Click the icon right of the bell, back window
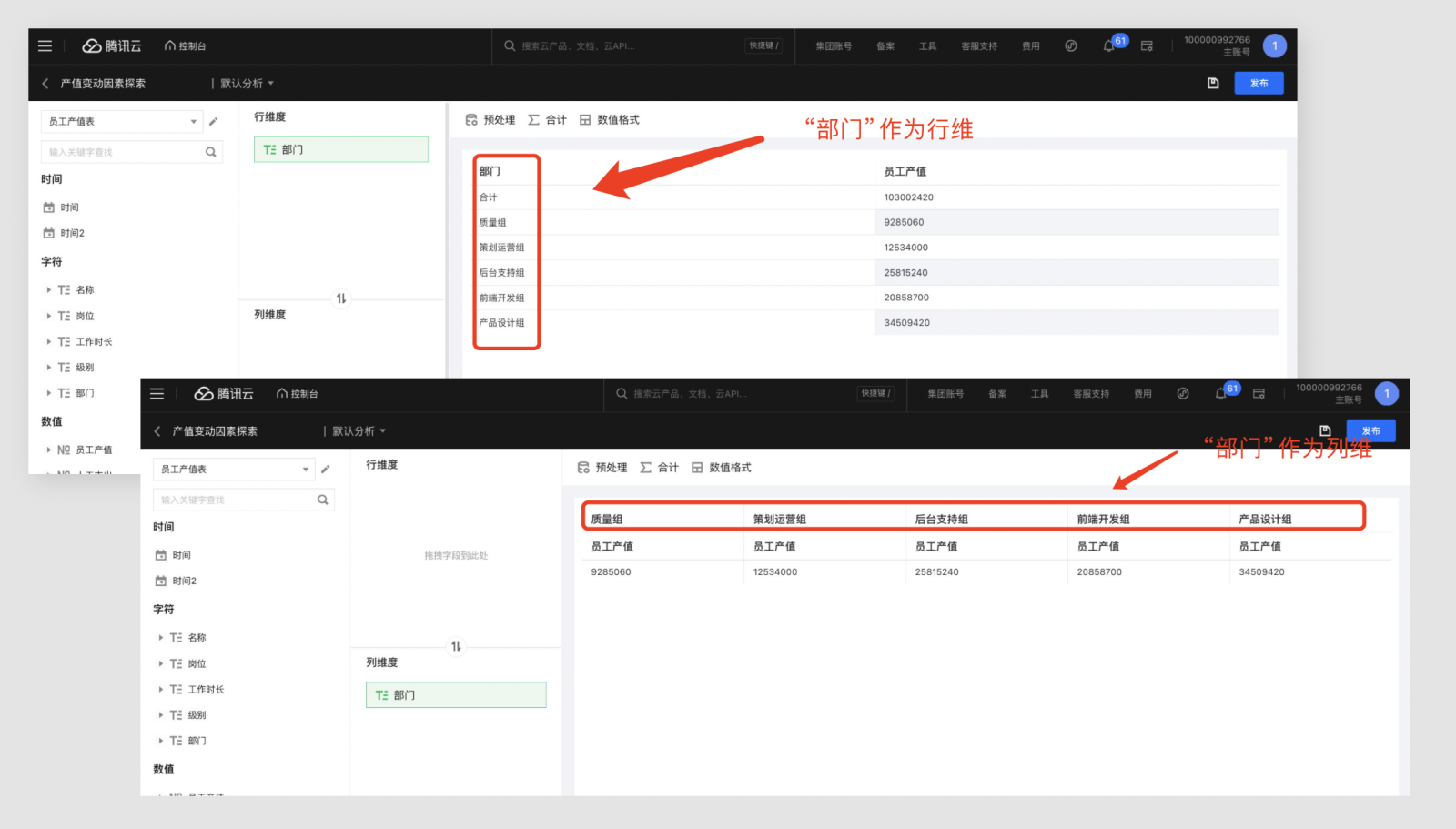The height and width of the screenshot is (829, 1456). [x=1147, y=45]
